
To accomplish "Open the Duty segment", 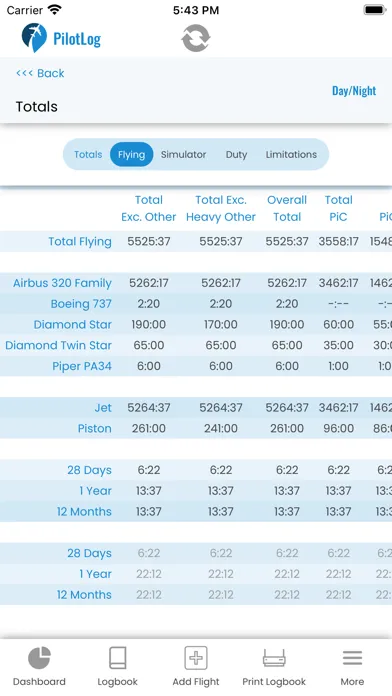I will [236, 154].
